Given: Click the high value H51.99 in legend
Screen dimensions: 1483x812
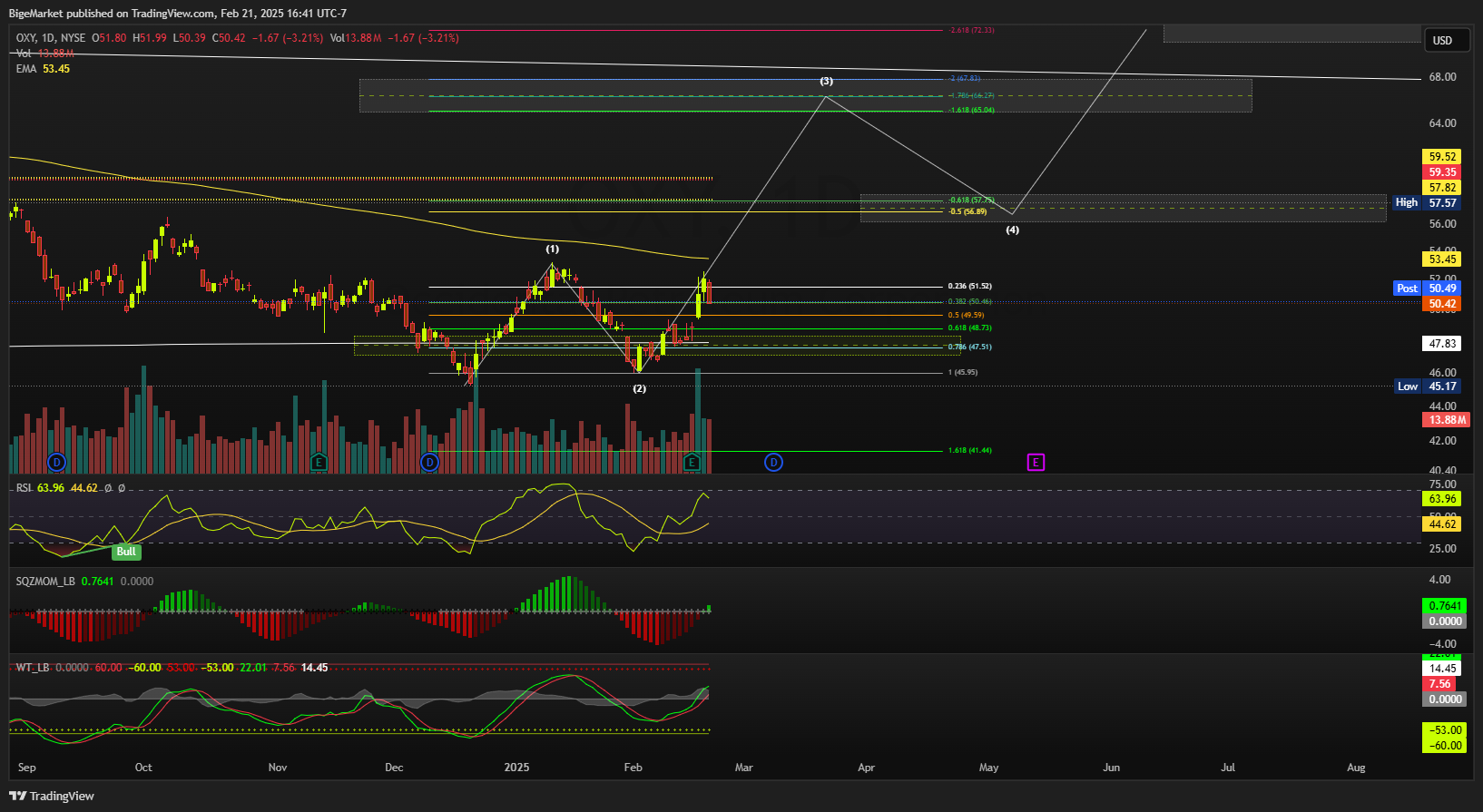Looking at the screenshot, I should click(150, 38).
